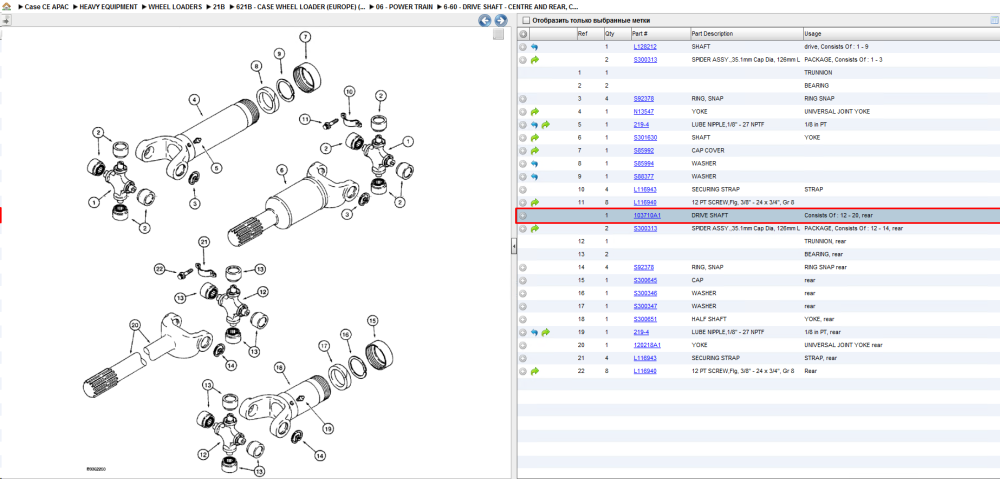Add 103710A1 DRIVE SHAFT with plus icon
This screenshot has height=479, width=1000.
523,216
